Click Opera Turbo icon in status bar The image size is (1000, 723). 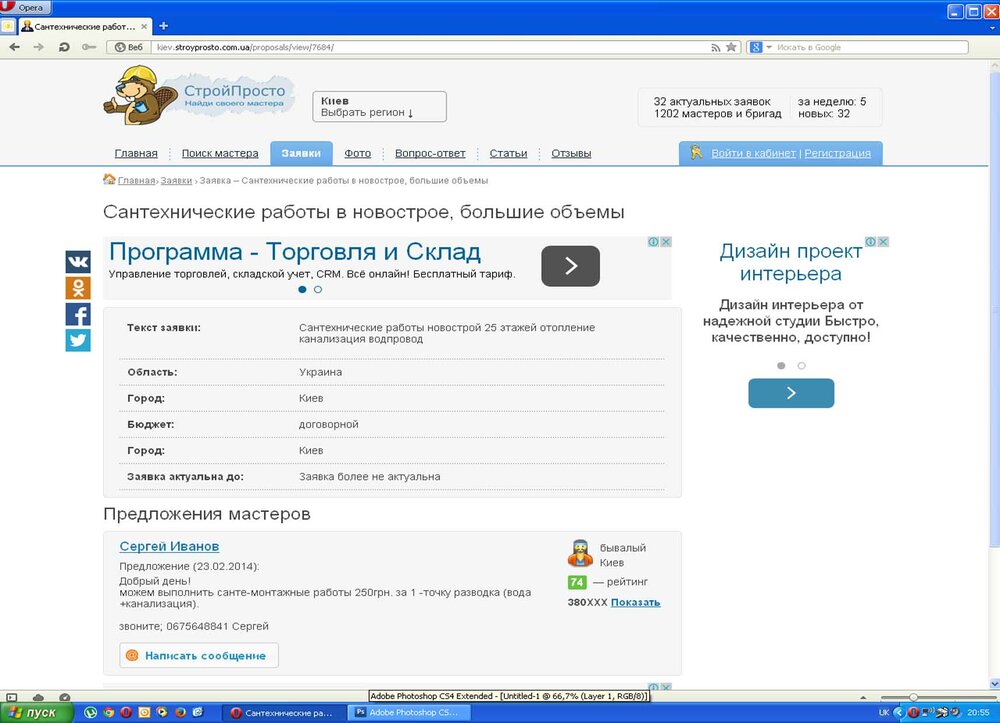(x=64, y=697)
